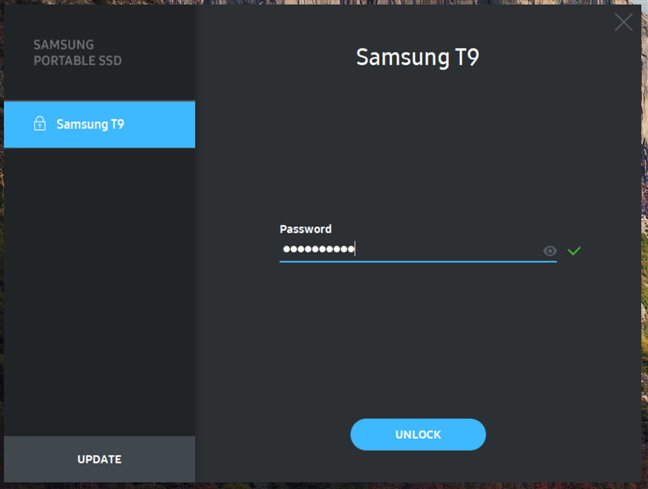Viewport: 648px width, 489px height.
Task: Click the SAMSUNG PORTABLE SSD logo text
Action: (x=78, y=52)
